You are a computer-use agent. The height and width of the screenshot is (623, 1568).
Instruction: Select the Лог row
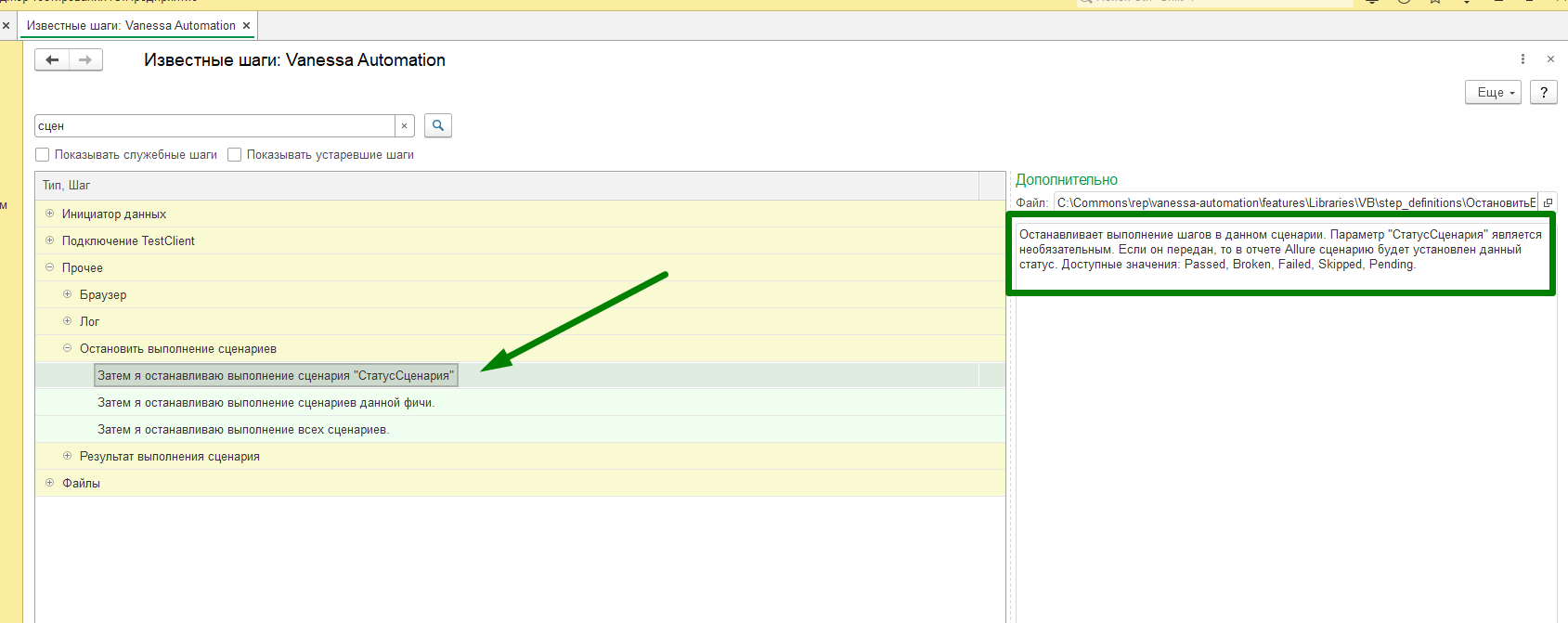click(520, 322)
